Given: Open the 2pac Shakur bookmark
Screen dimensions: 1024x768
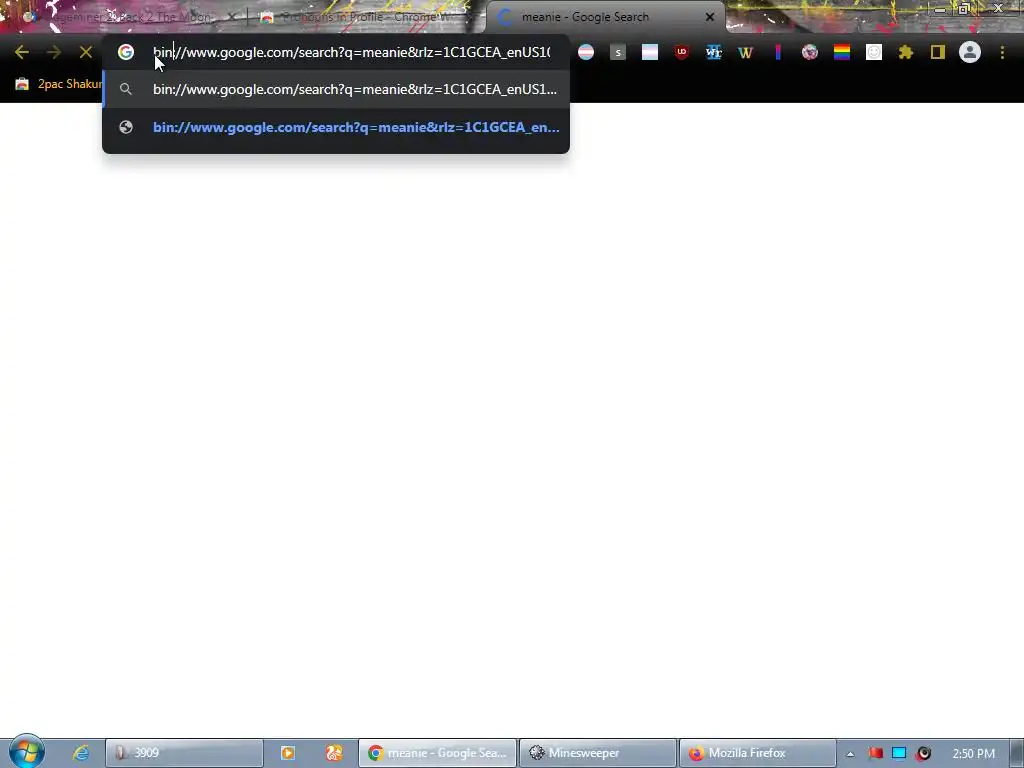Looking at the screenshot, I should [58, 84].
